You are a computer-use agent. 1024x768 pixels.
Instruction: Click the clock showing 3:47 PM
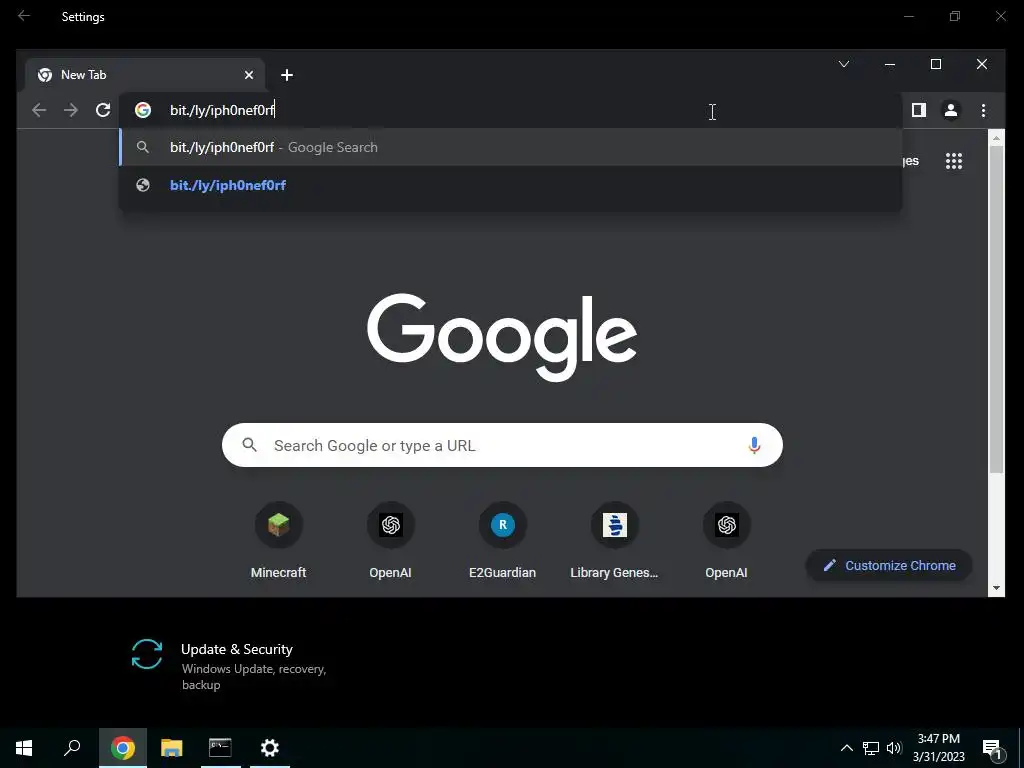938,739
